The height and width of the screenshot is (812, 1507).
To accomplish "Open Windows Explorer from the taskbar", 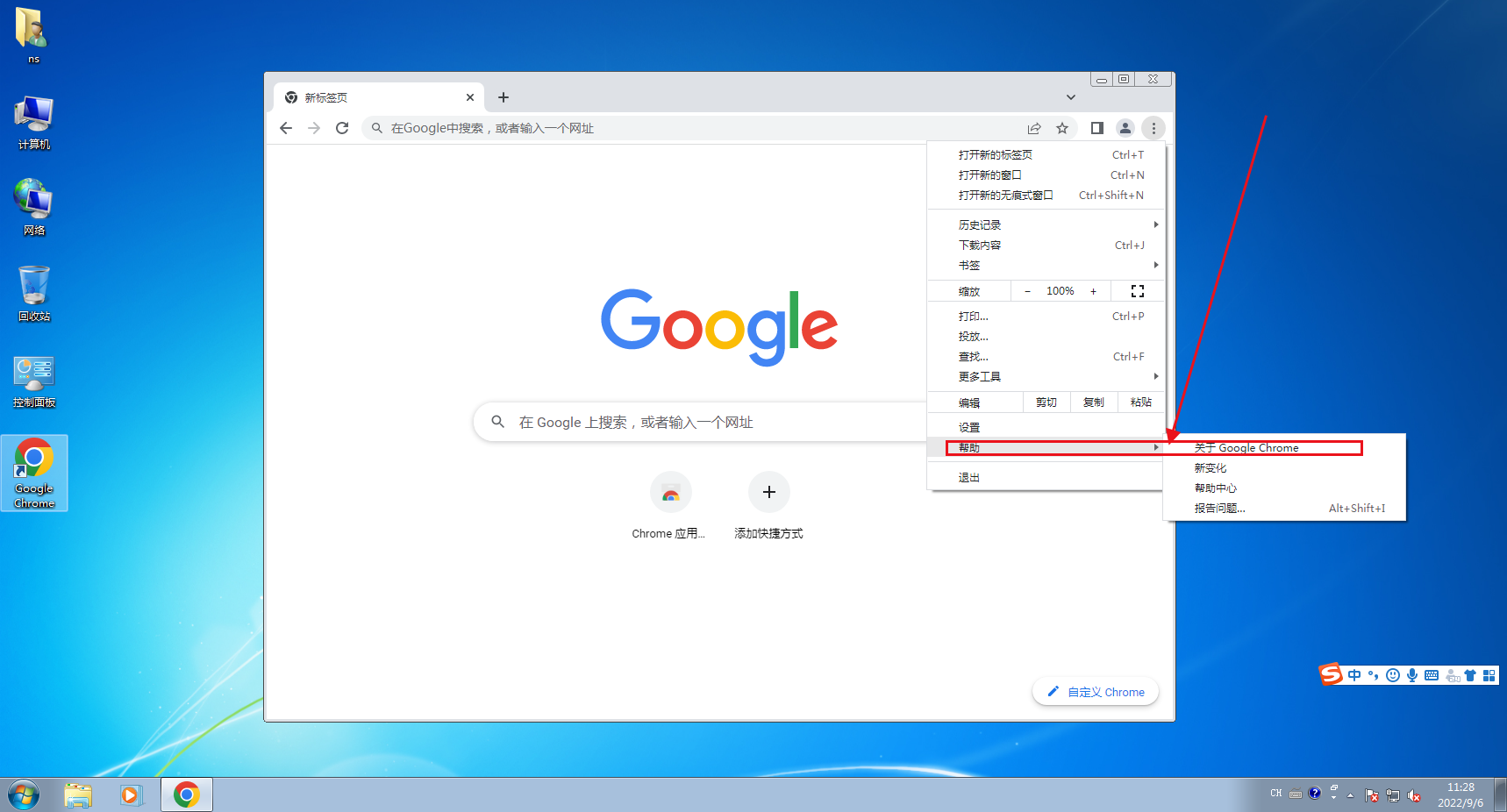I will (x=78, y=795).
